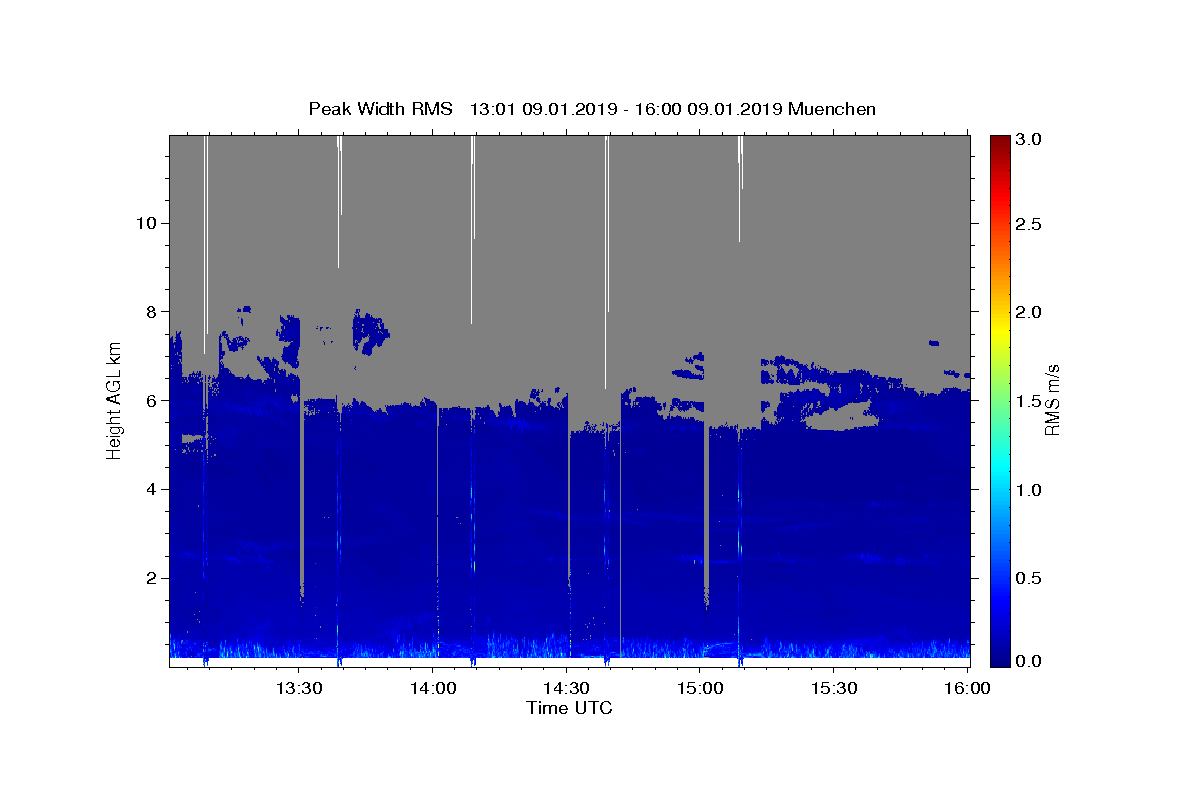Click the "Height AGL km" axis label
Viewport: 1200px width, 800px height.
(114, 400)
